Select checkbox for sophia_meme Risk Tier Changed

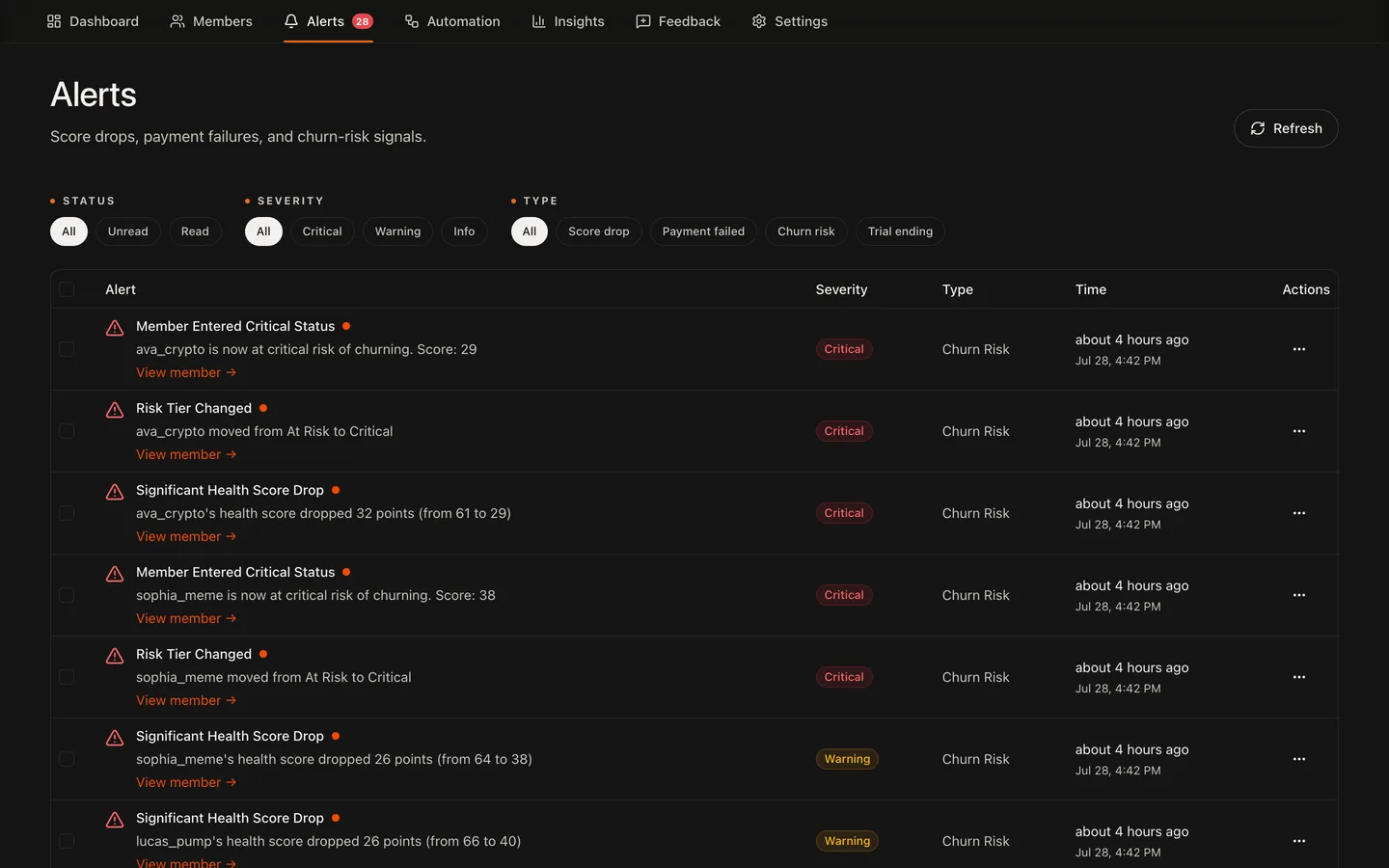pos(67,677)
